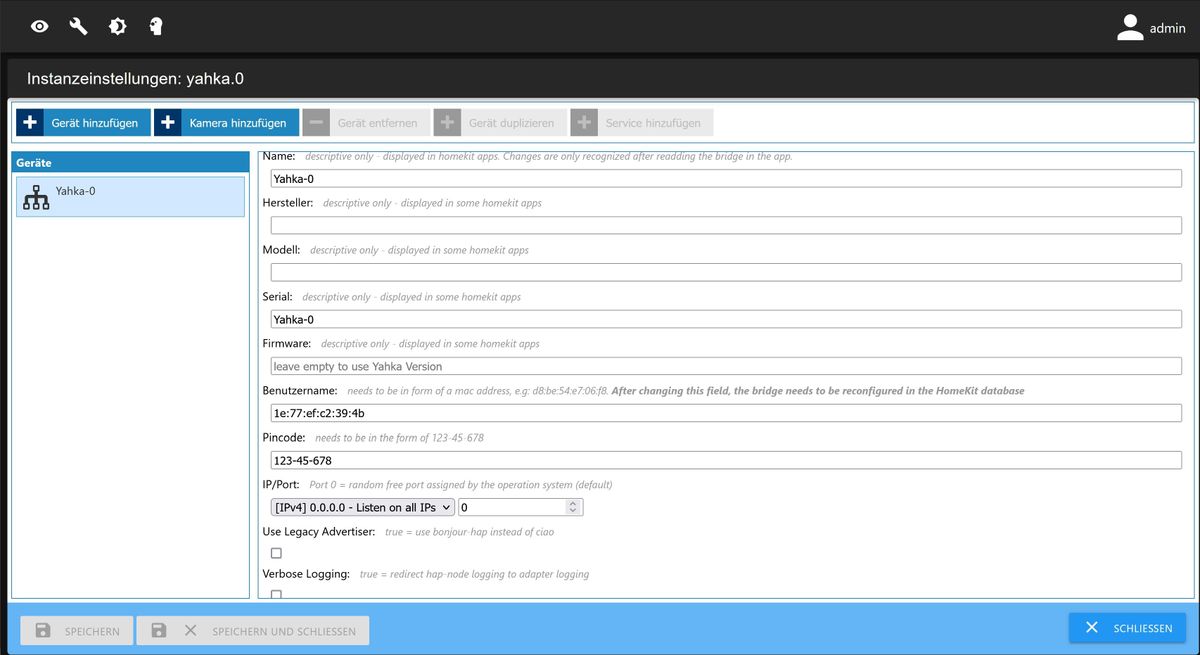This screenshot has width=1200, height=655.
Task: Enable Verbose Logging checkbox
Action: click(x=276, y=595)
